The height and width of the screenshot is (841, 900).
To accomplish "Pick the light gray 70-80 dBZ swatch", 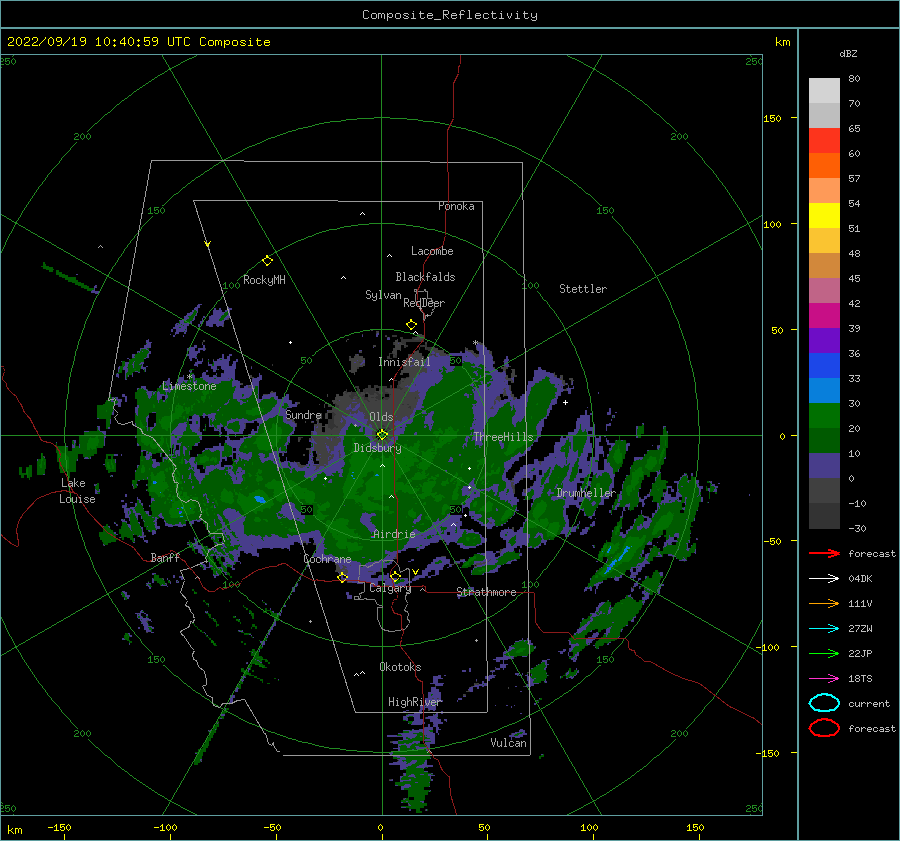I will (824, 91).
